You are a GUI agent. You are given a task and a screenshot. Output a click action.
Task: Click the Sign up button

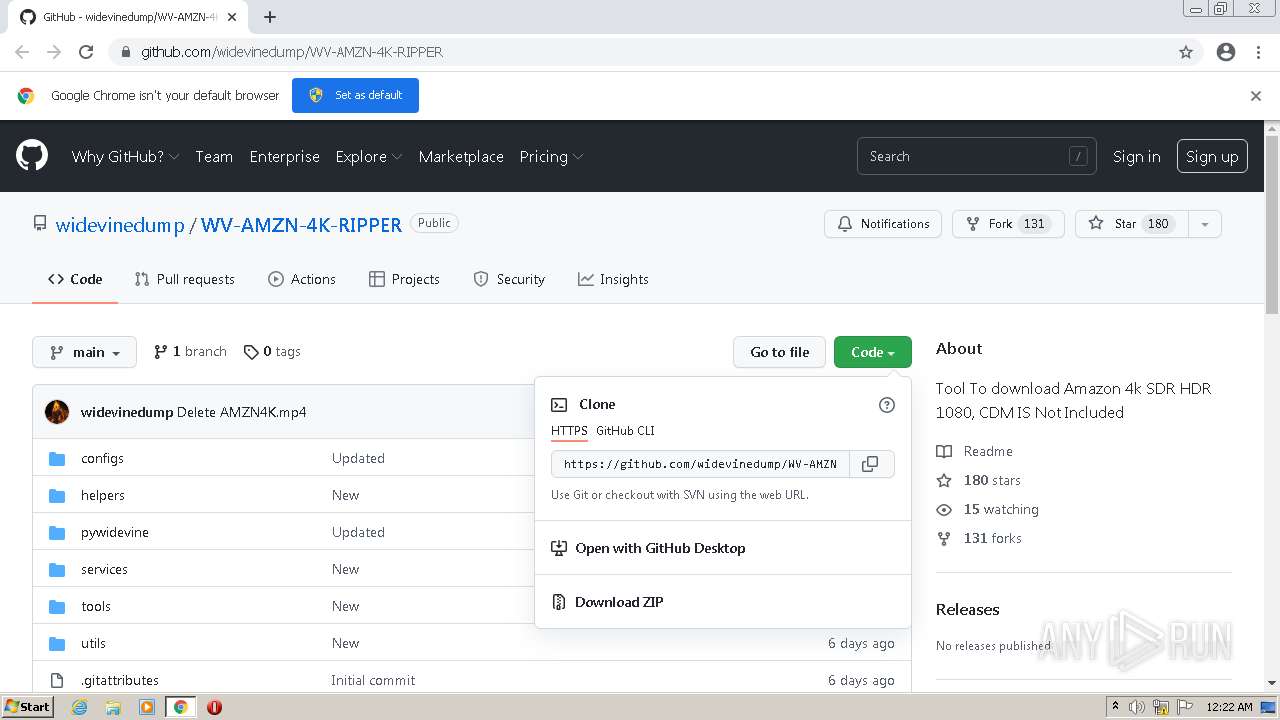(x=1212, y=156)
